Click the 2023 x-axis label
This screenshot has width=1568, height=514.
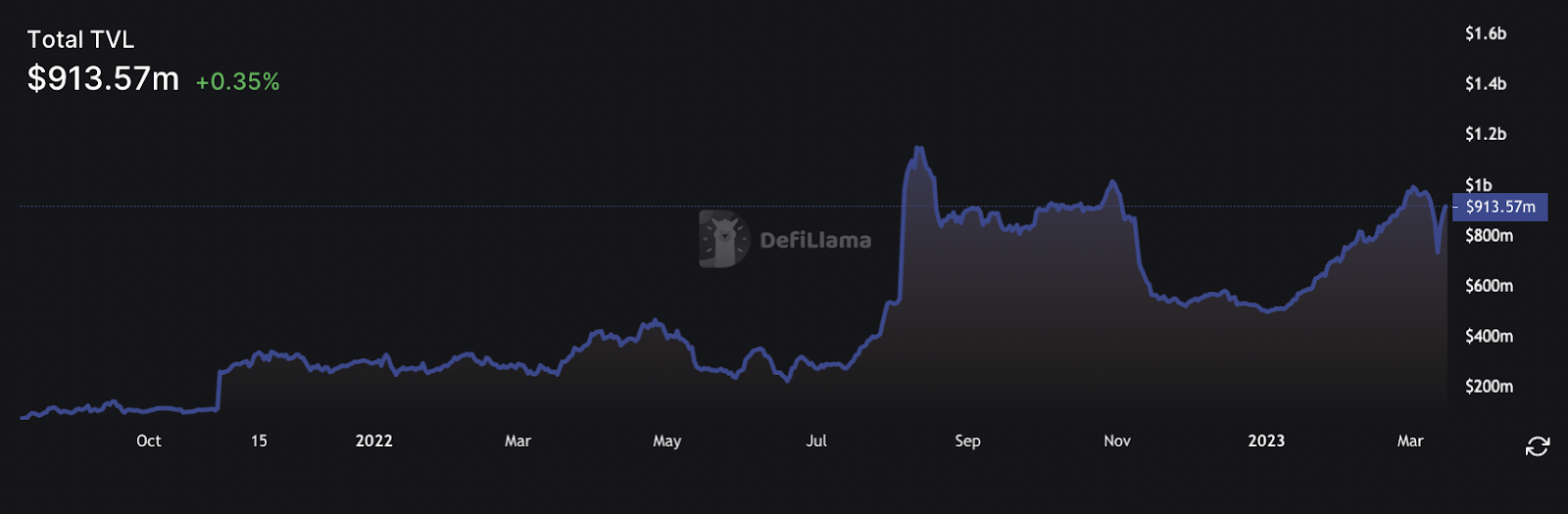pyautogui.click(x=1266, y=441)
